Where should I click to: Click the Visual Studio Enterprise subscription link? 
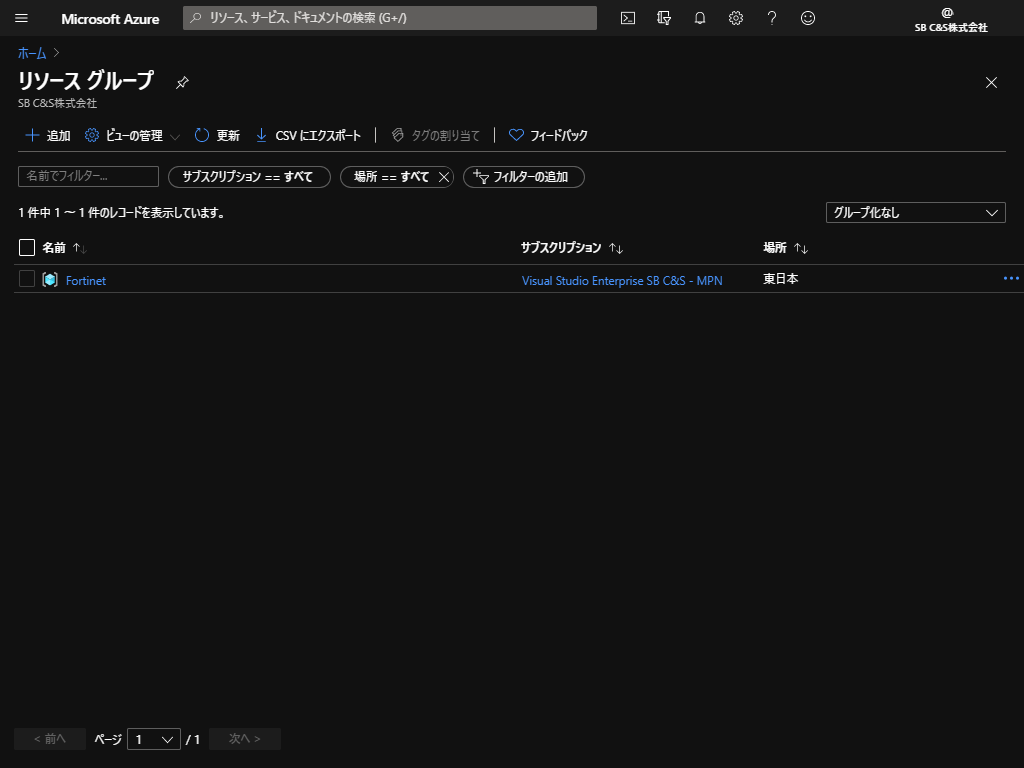(x=621, y=281)
